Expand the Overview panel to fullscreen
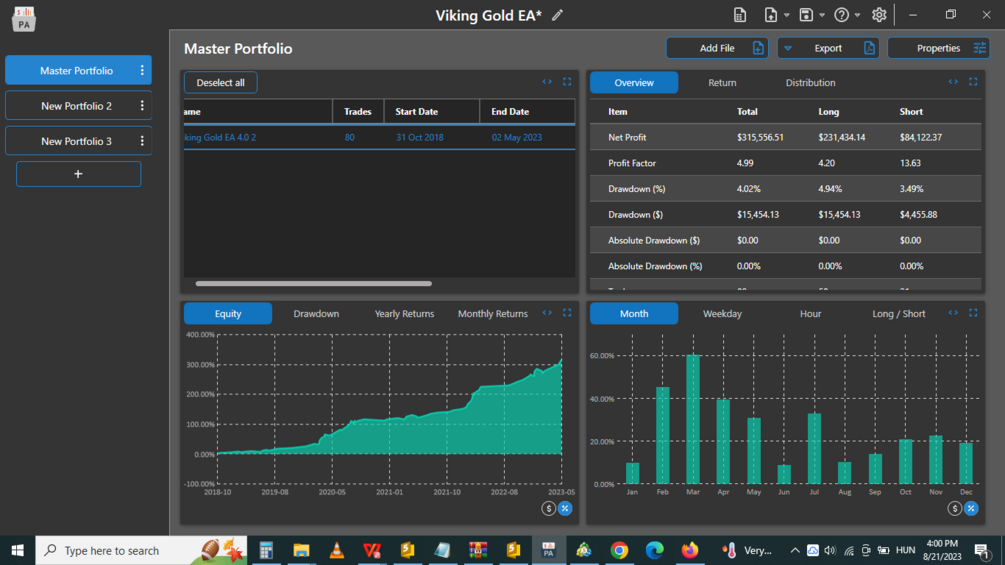The height and width of the screenshot is (565, 1005). click(x=973, y=82)
